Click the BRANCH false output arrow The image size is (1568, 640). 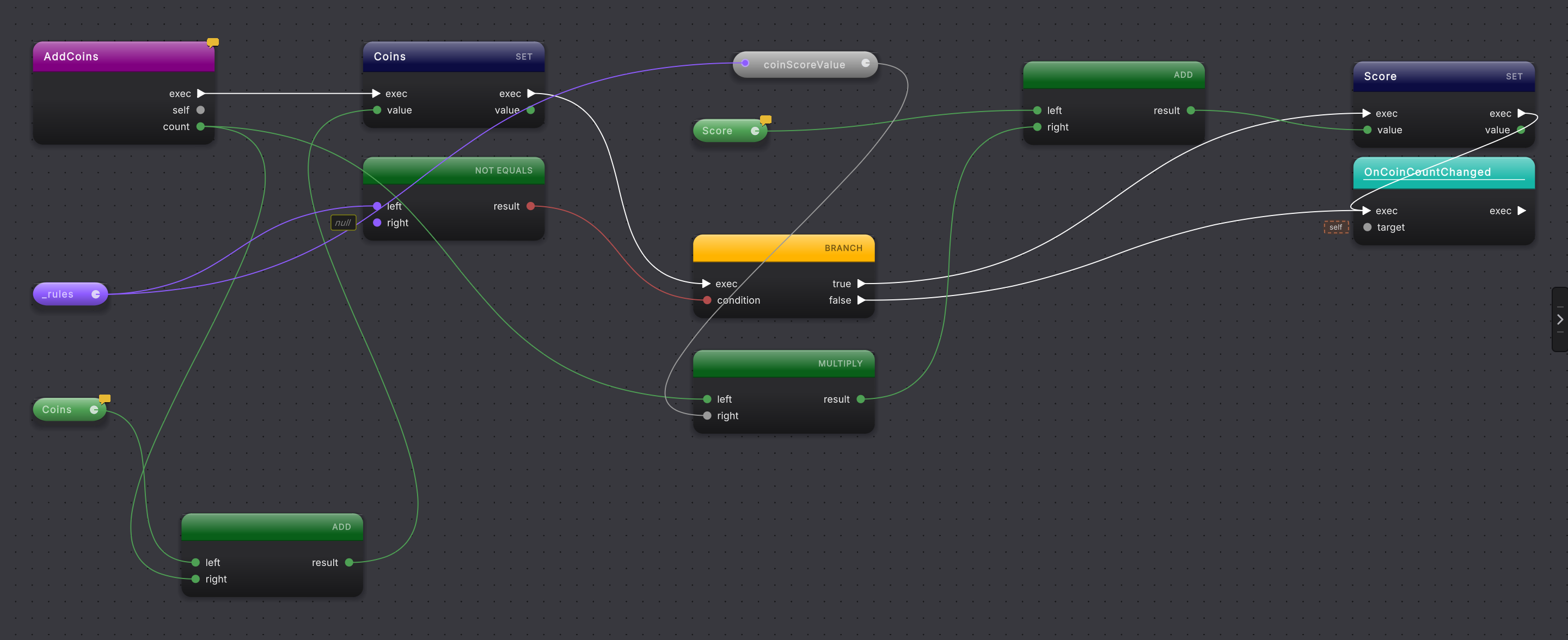click(861, 300)
